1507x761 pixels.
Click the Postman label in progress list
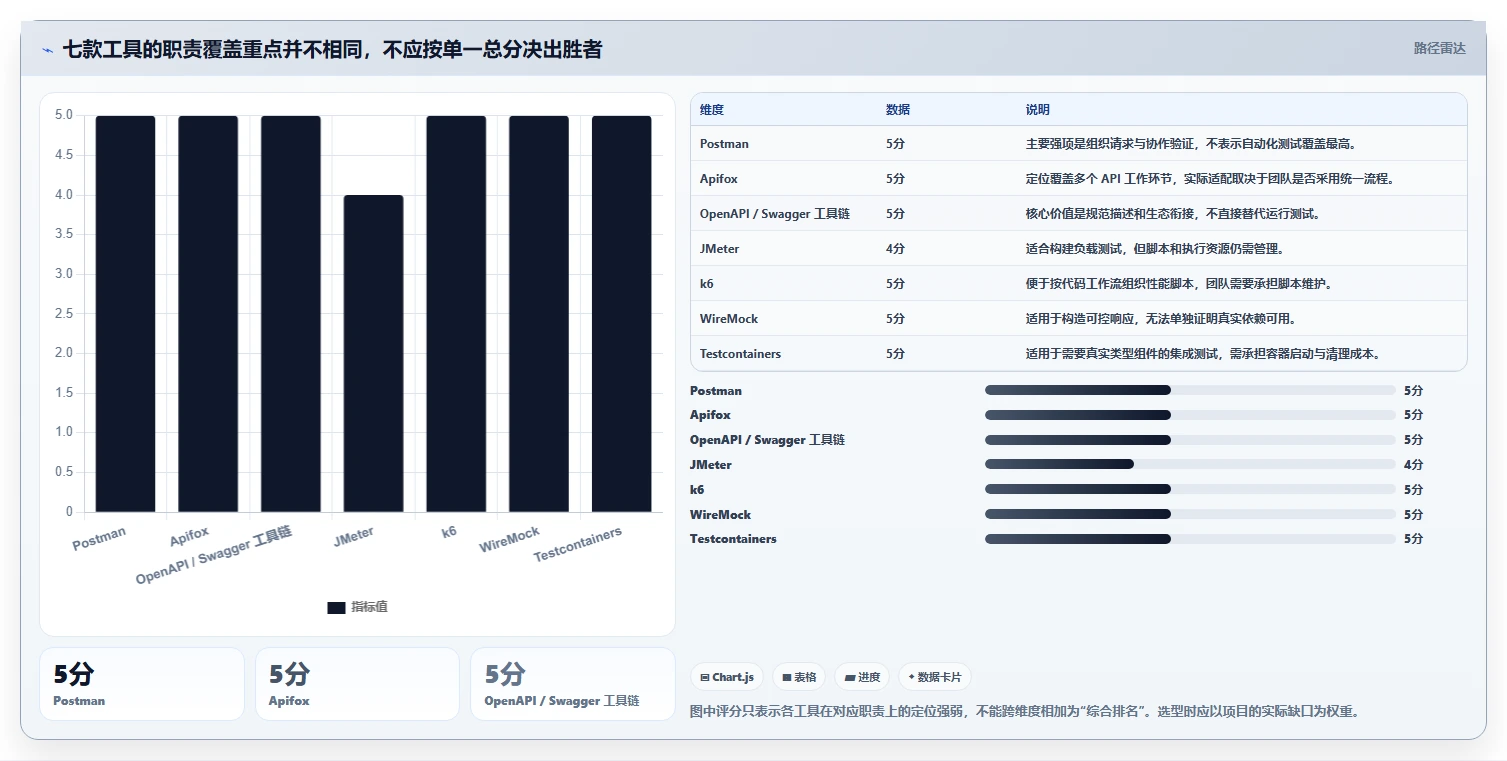716,391
